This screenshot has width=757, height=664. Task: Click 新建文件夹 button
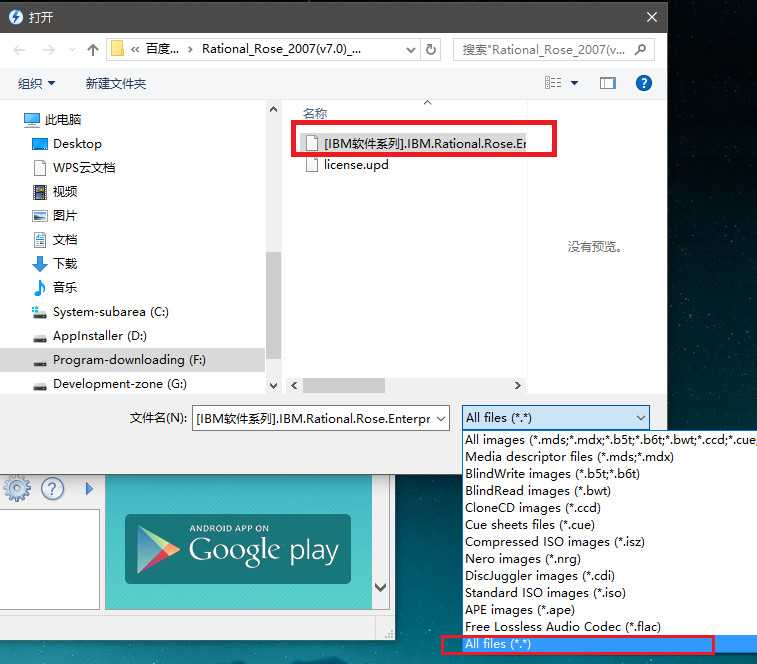116,84
